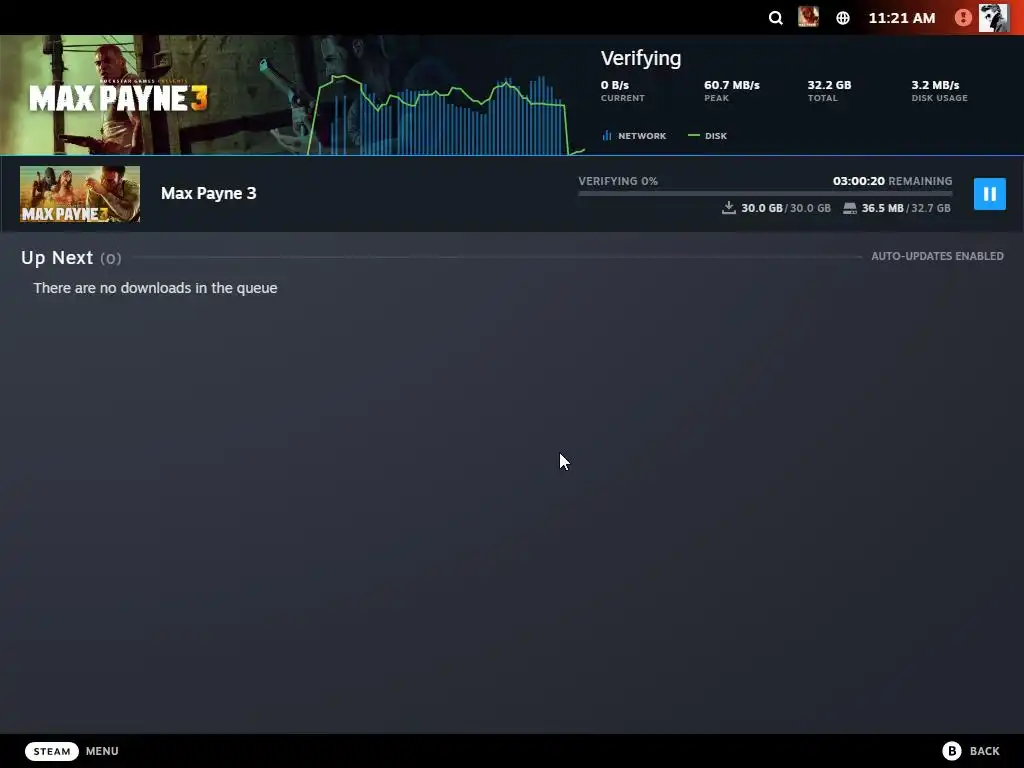
Task: Click the 36.5 MB / 32.7 GB disk text
Action: pyautogui.click(x=906, y=208)
